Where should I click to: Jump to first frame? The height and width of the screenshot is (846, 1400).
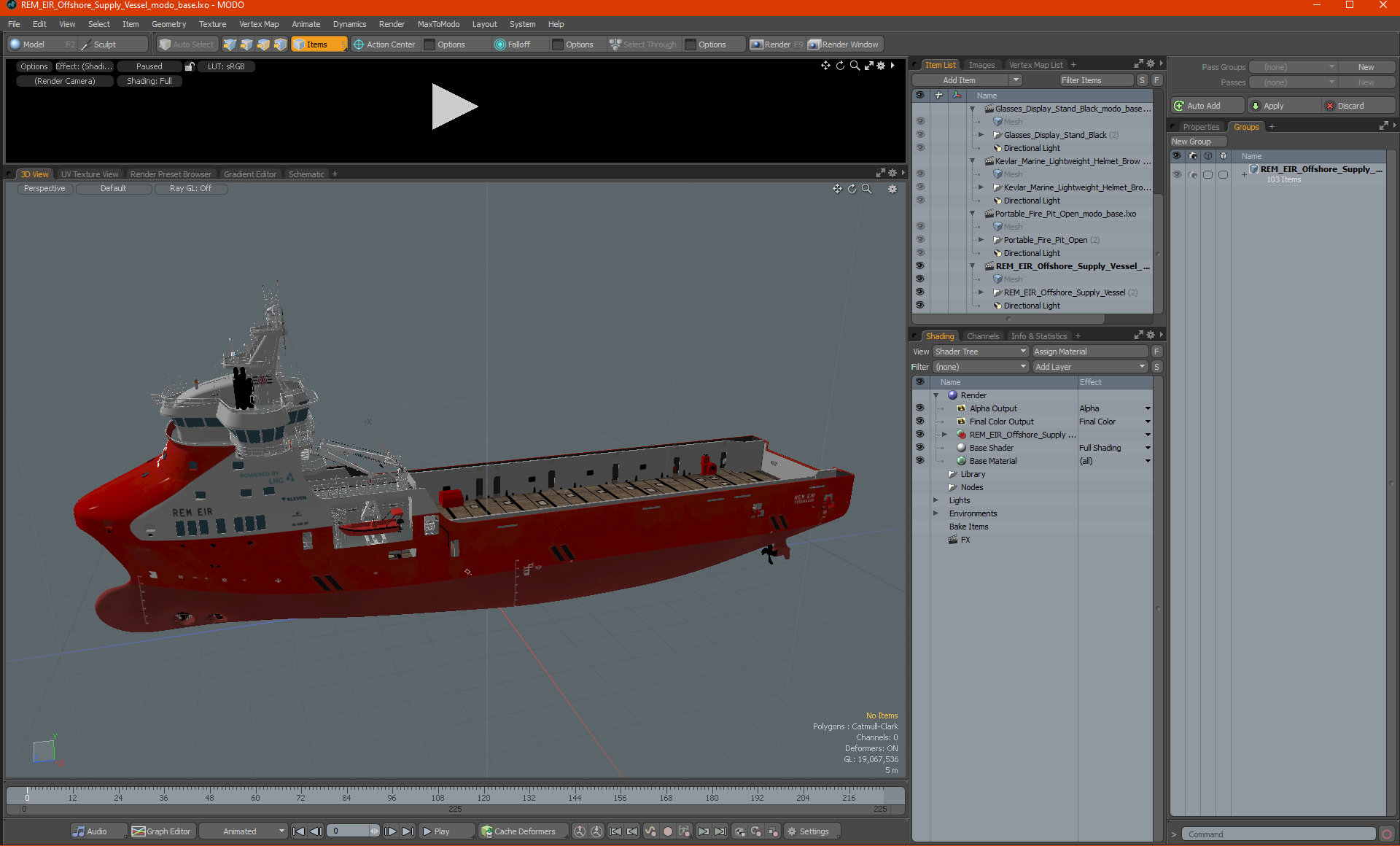pos(298,831)
